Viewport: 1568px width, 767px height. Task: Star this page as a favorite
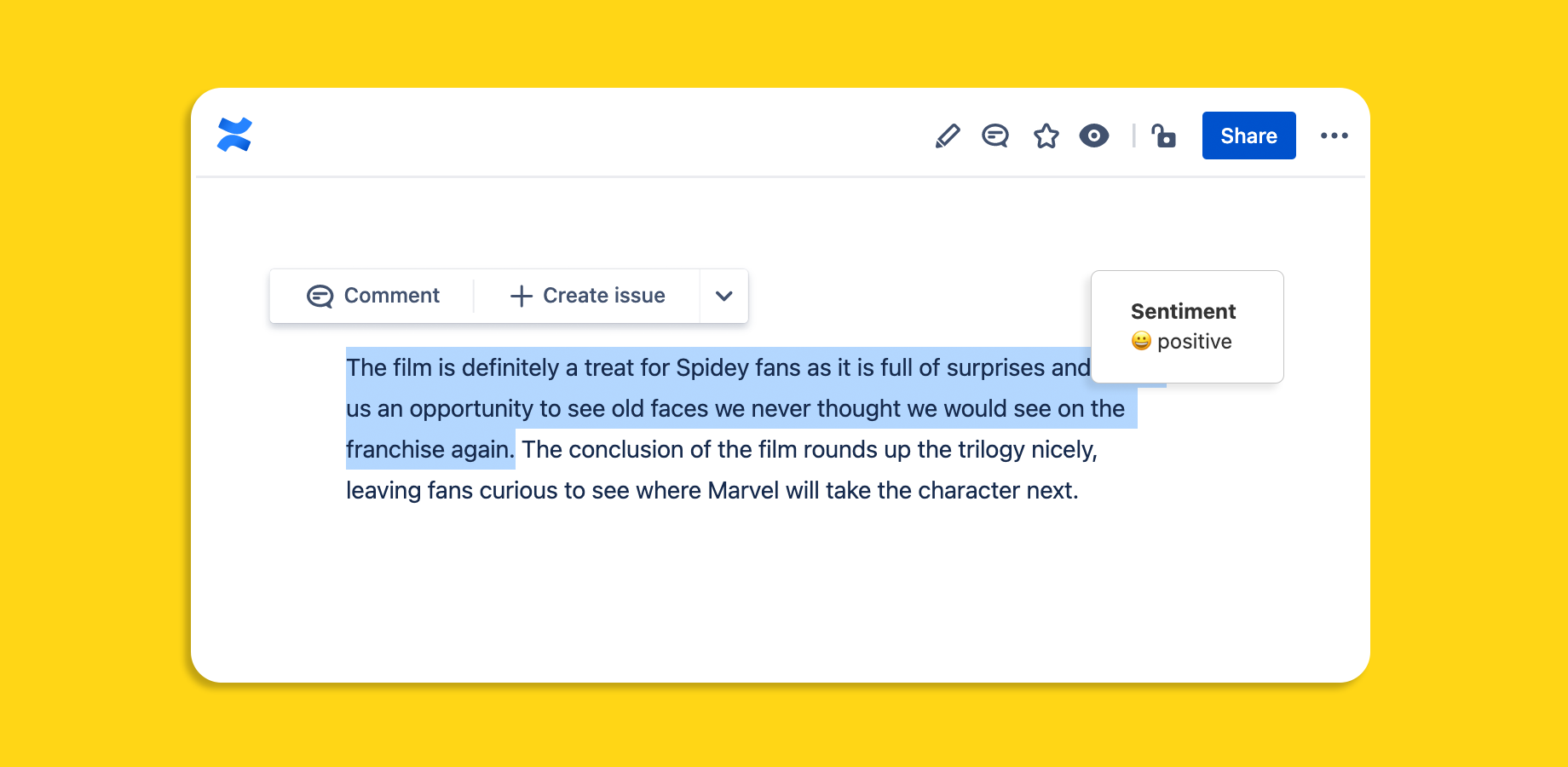[x=1046, y=136]
